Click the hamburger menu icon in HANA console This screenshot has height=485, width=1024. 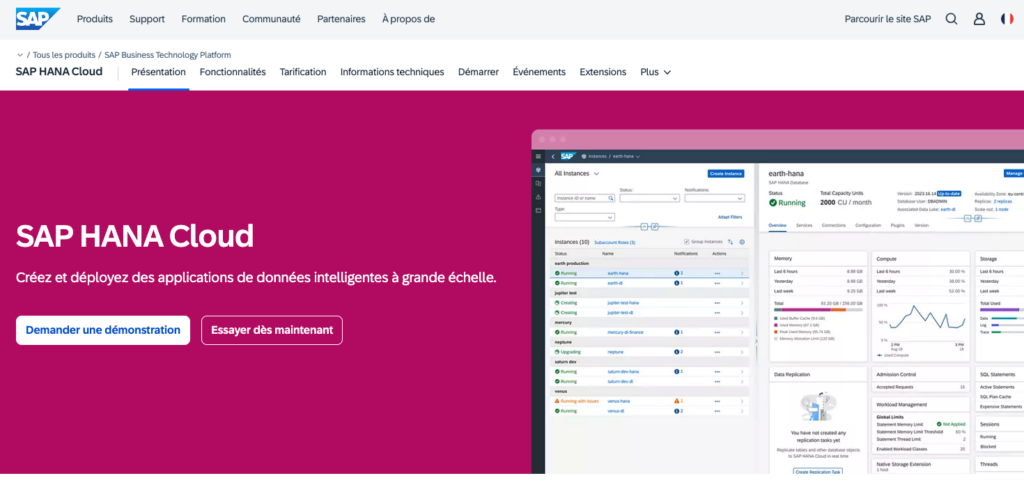[x=538, y=156]
